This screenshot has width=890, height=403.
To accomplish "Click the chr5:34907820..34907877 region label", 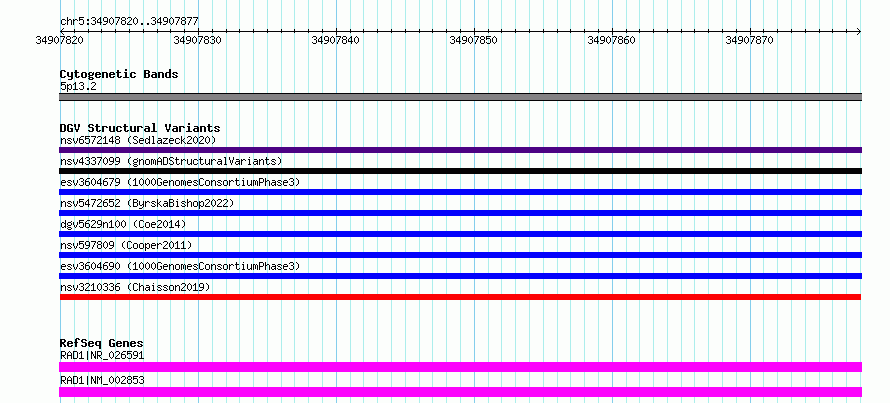I will [129, 22].
